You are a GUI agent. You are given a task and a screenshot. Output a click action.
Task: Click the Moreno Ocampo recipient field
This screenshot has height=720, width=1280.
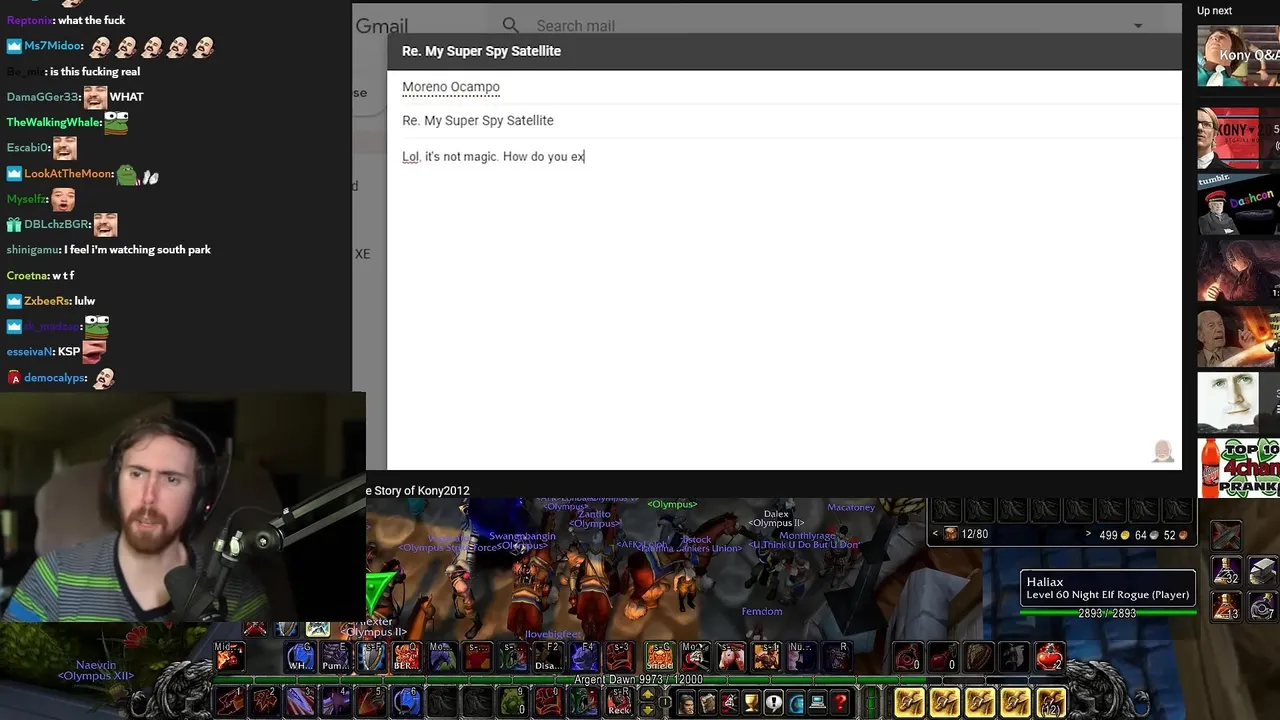pos(784,87)
